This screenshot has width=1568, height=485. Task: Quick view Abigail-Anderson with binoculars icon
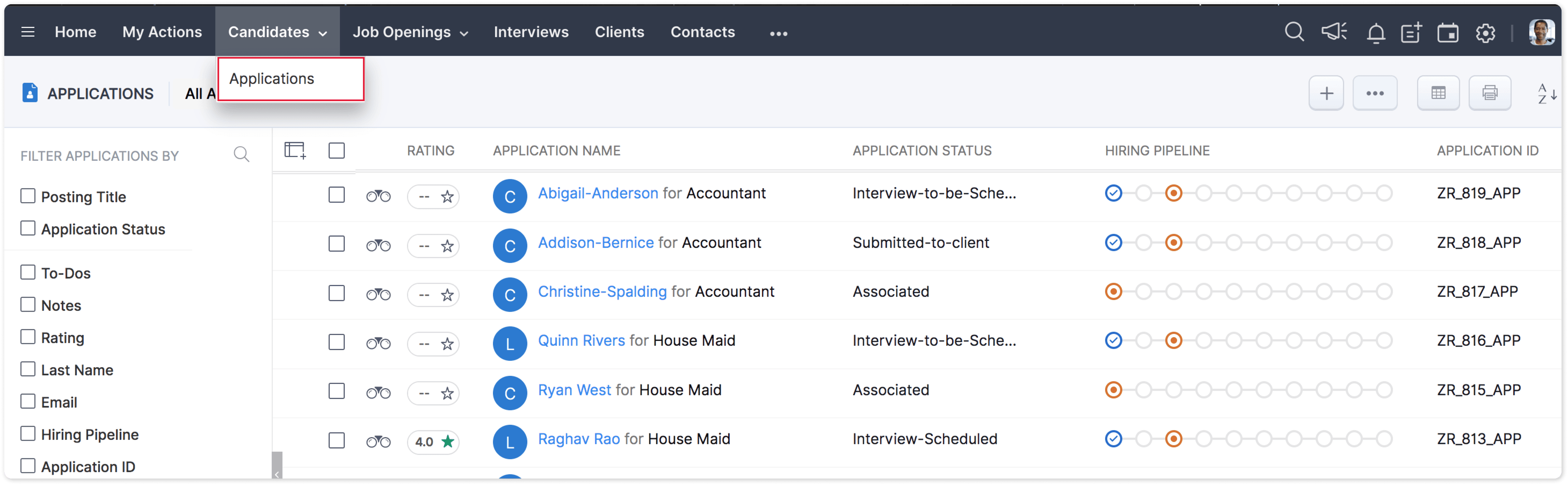[378, 196]
